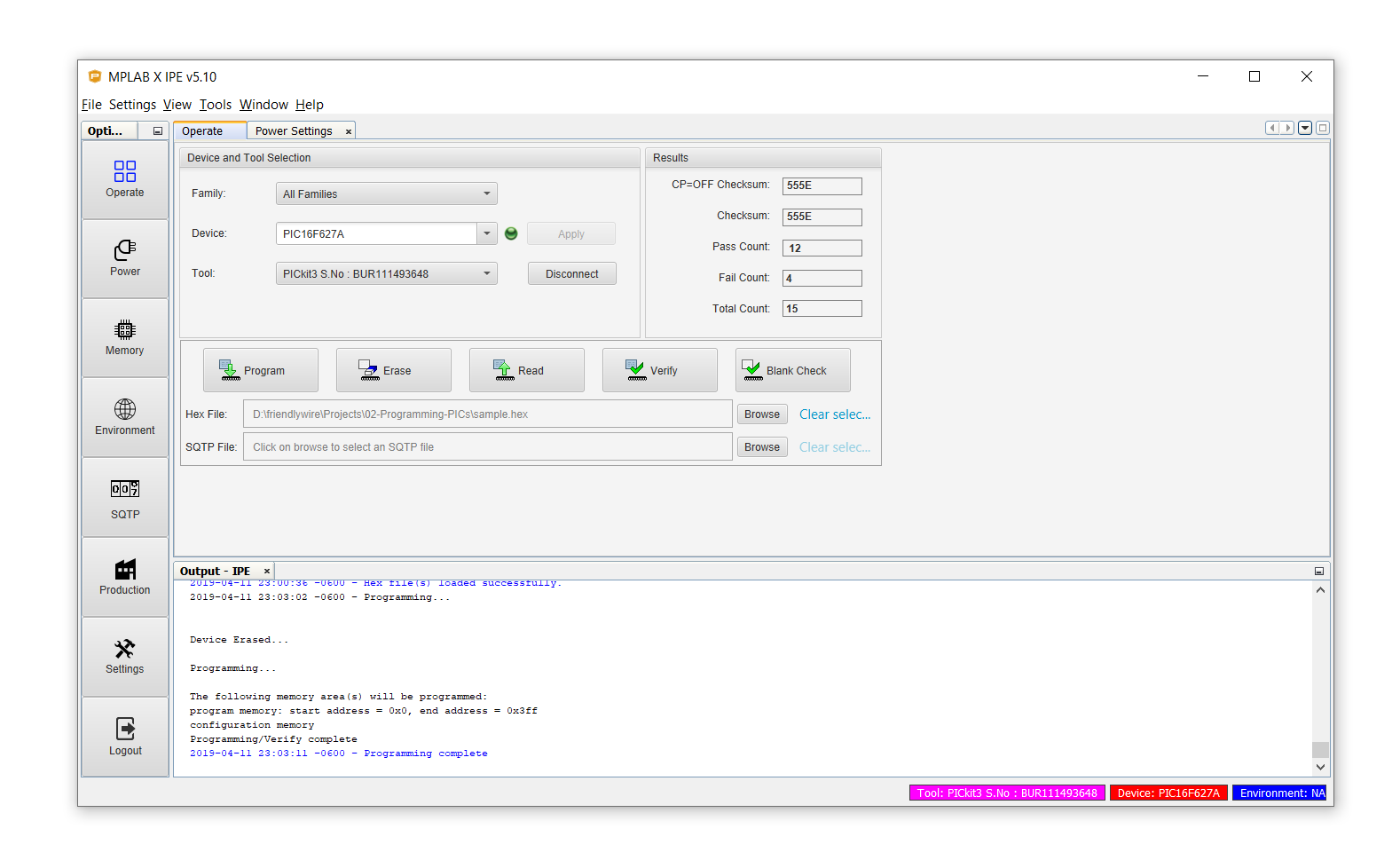The image size is (1400, 868).
Task: Open the Memory sidebar section
Action: pos(124,338)
